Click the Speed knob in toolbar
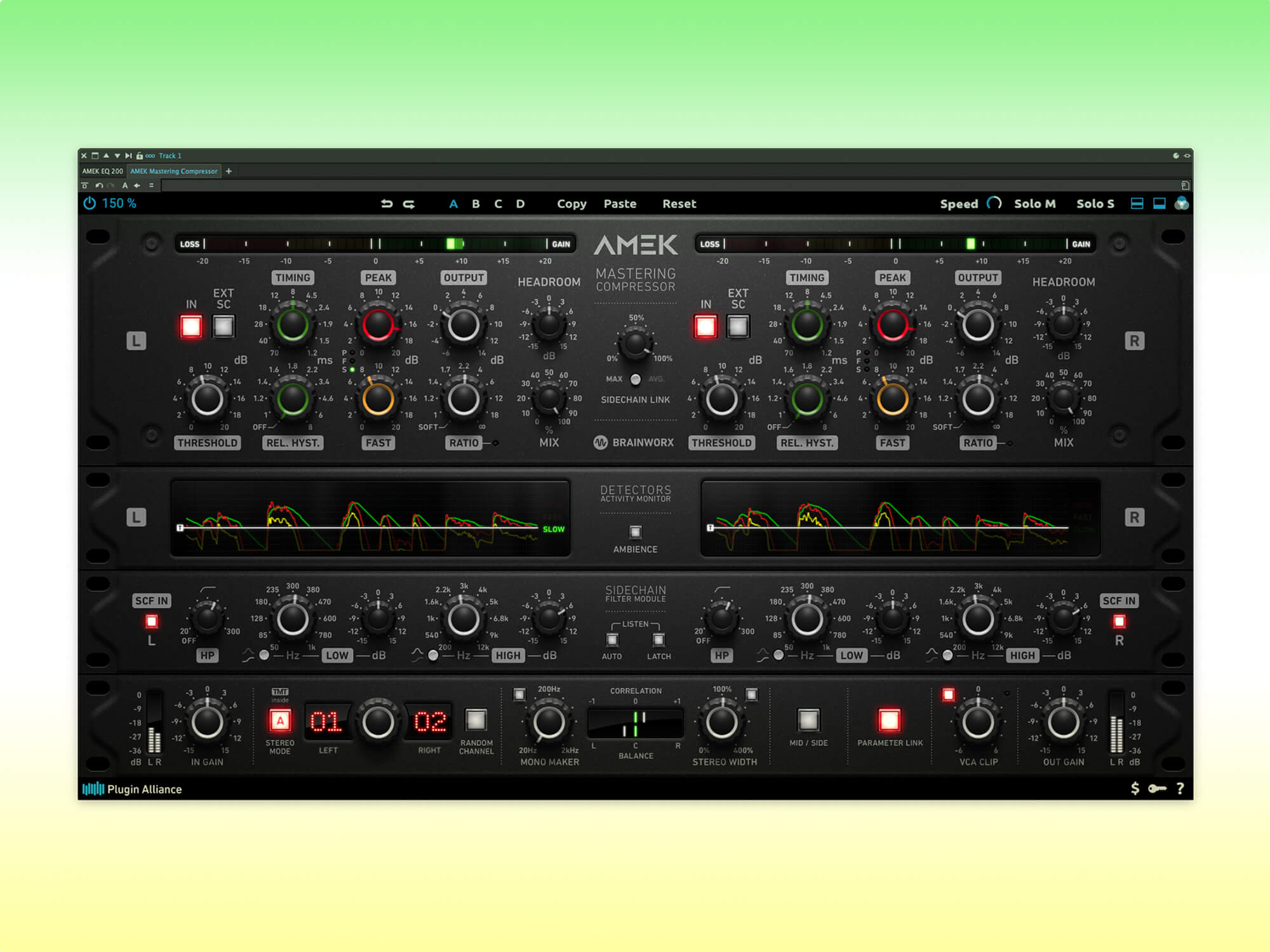This screenshot has height=952, width=1270. [x=994, y=203]
